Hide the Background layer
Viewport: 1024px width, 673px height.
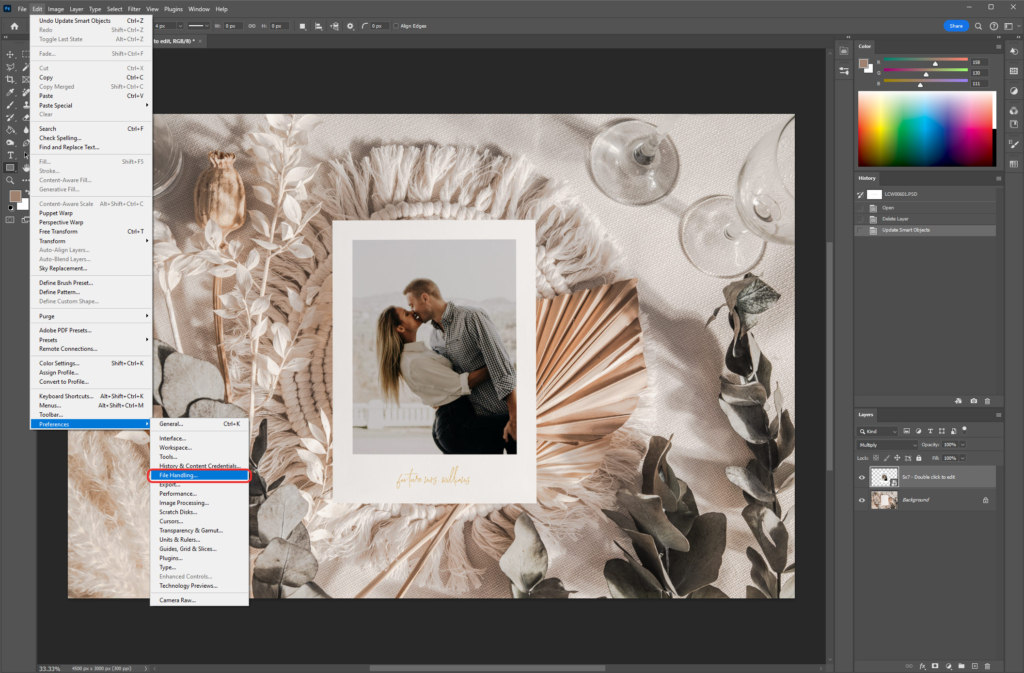point(862,500)
